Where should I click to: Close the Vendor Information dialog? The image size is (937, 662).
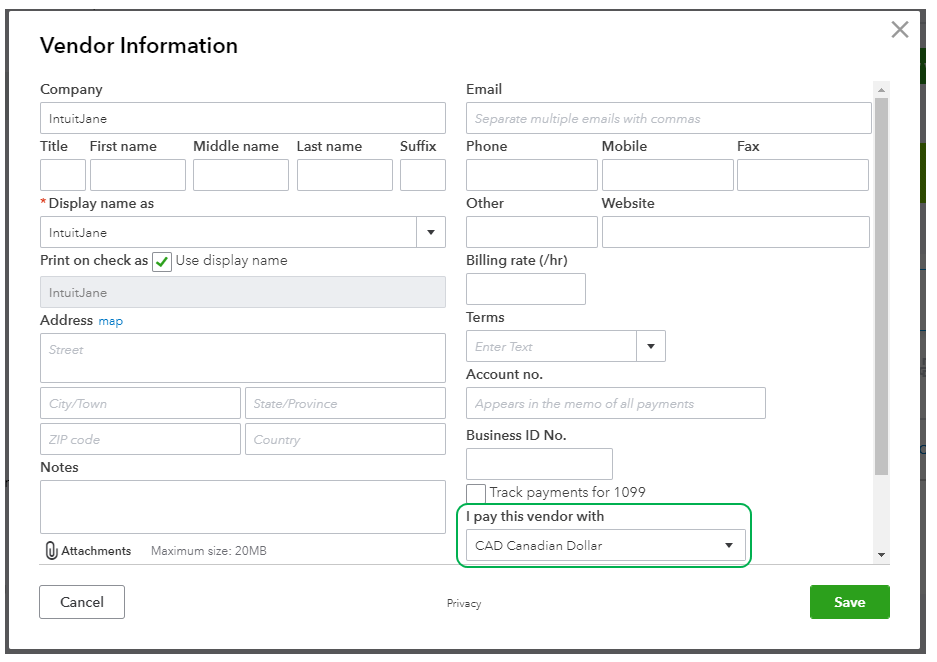point(899,30)
